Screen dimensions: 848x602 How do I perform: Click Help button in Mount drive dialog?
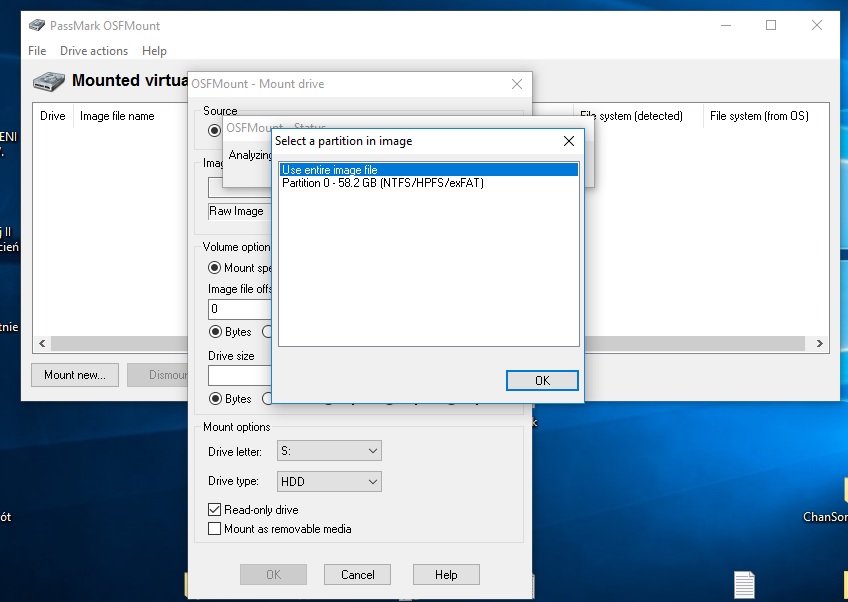click(446, 574)
